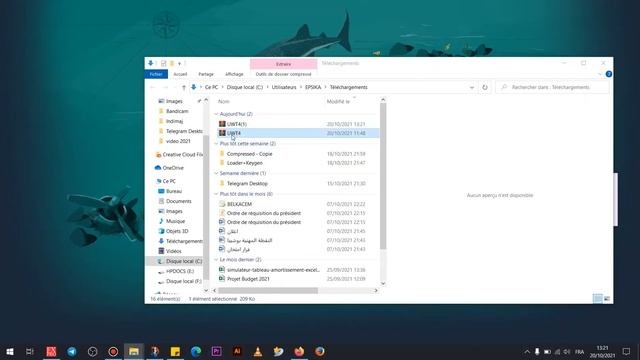Click the Rechercher dans Téléchargements search box
The height and width of the screenshot is (360, 640).
point(552,87)
